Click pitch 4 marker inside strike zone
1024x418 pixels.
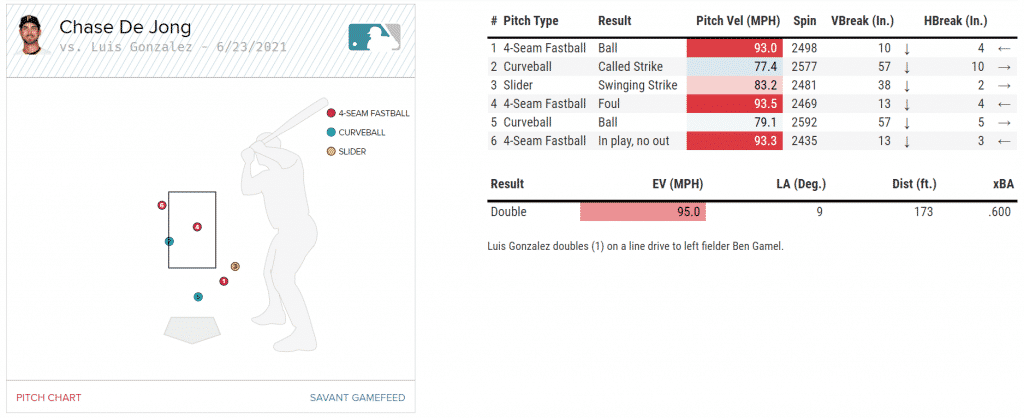coord(197,227)
